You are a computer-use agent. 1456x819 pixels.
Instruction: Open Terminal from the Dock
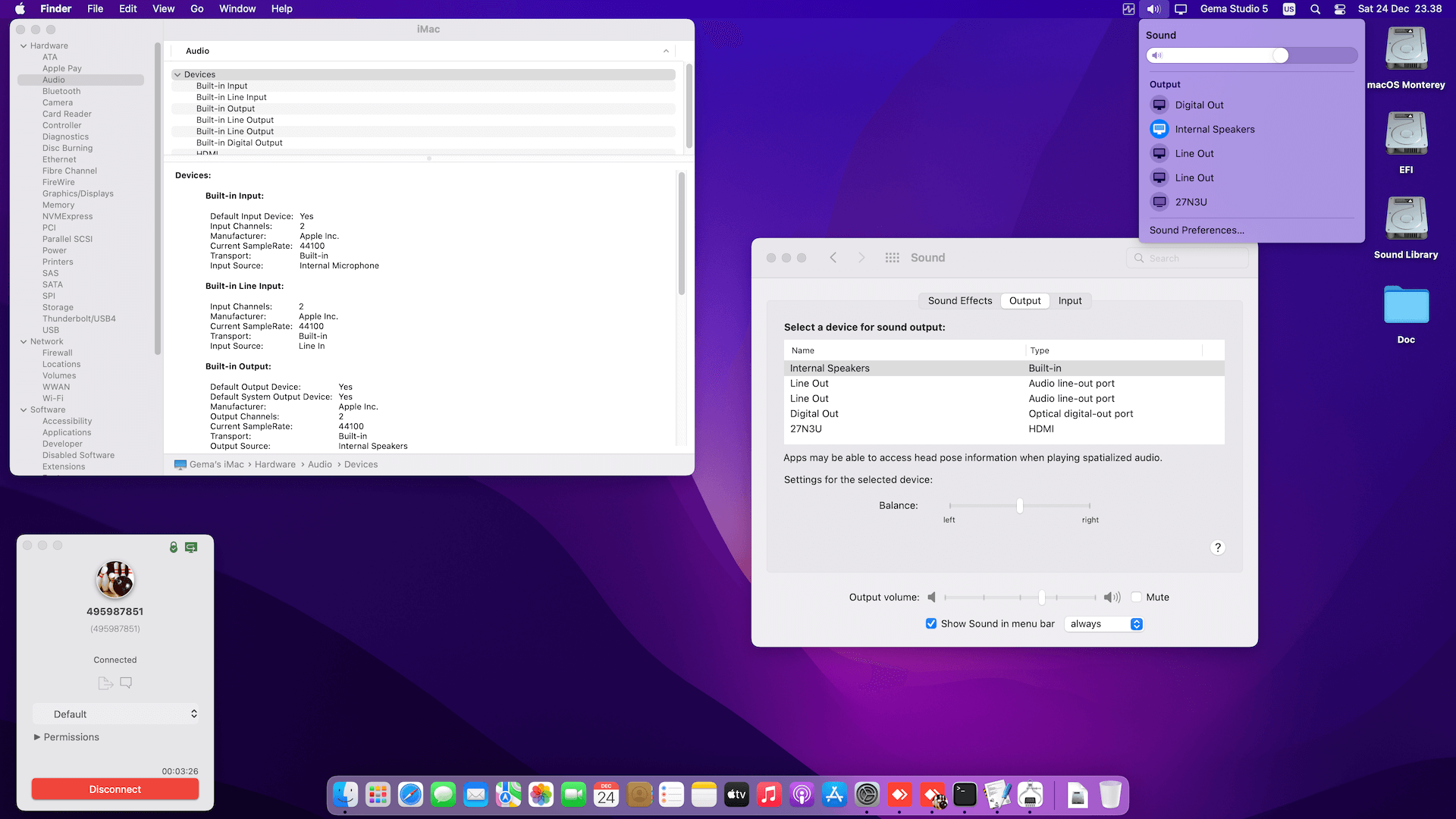coord(965,795)
